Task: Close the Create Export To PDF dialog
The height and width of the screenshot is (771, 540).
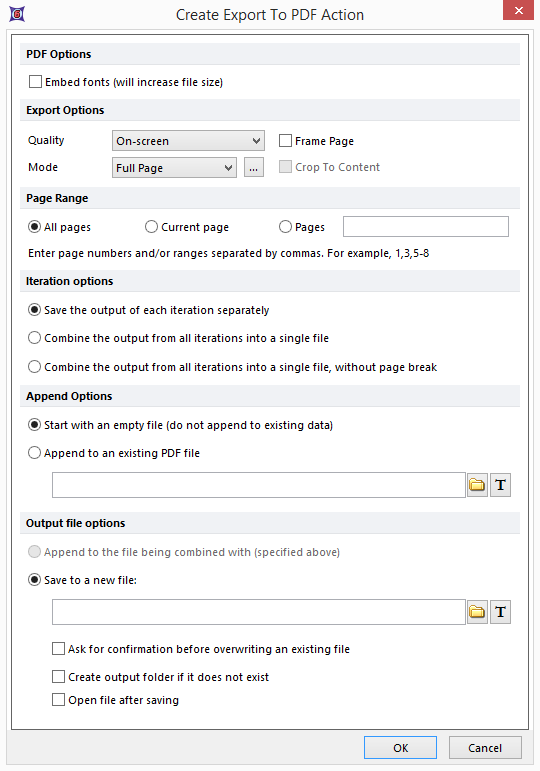Action: point(518,10)
